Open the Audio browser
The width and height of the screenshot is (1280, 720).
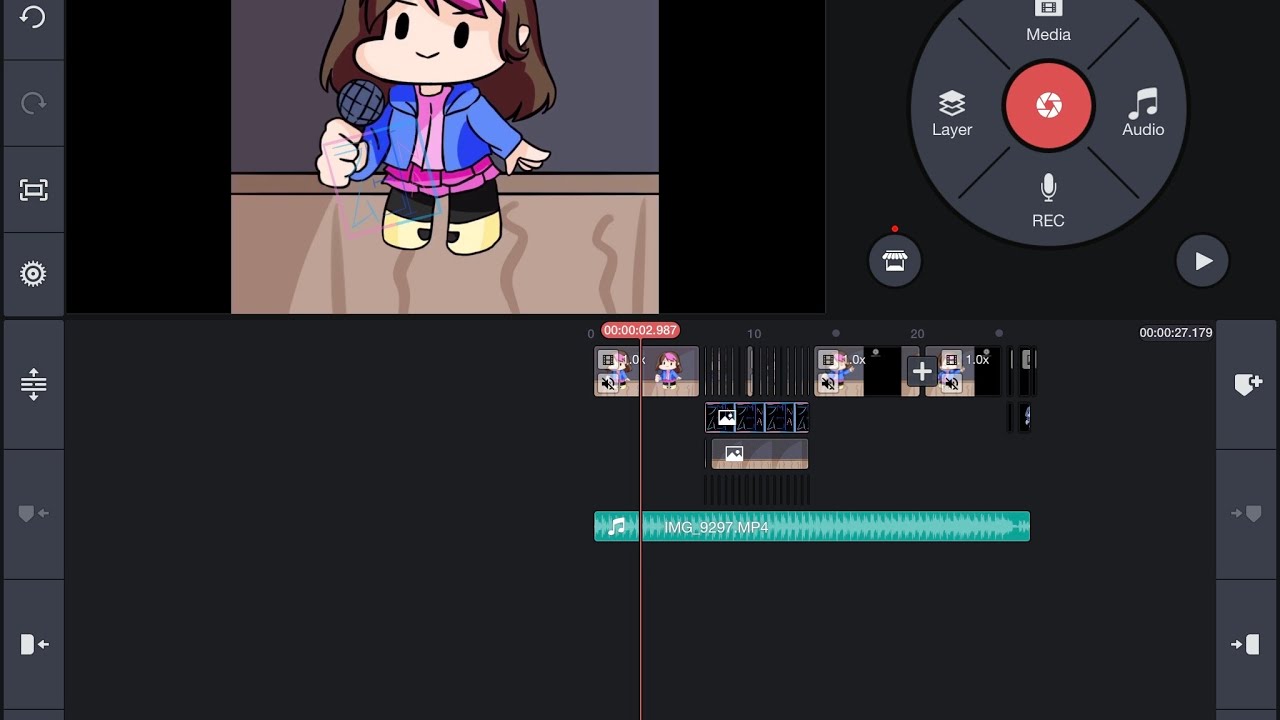click(1143, 112)
